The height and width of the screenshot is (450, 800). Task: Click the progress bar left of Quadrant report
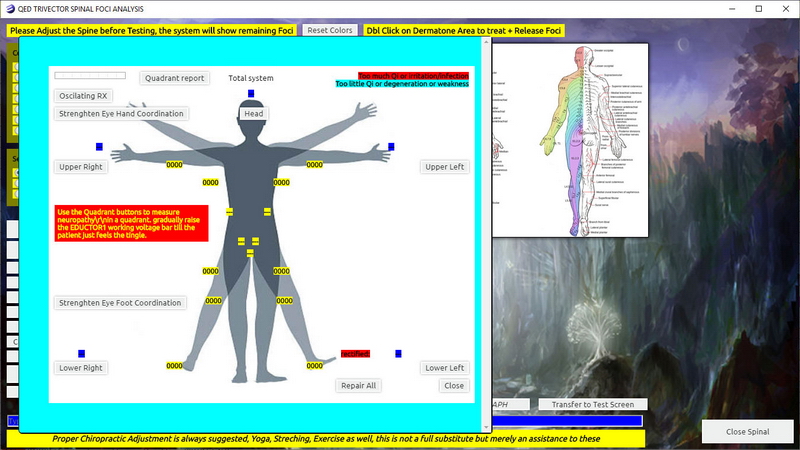click(x=90, y=75)
